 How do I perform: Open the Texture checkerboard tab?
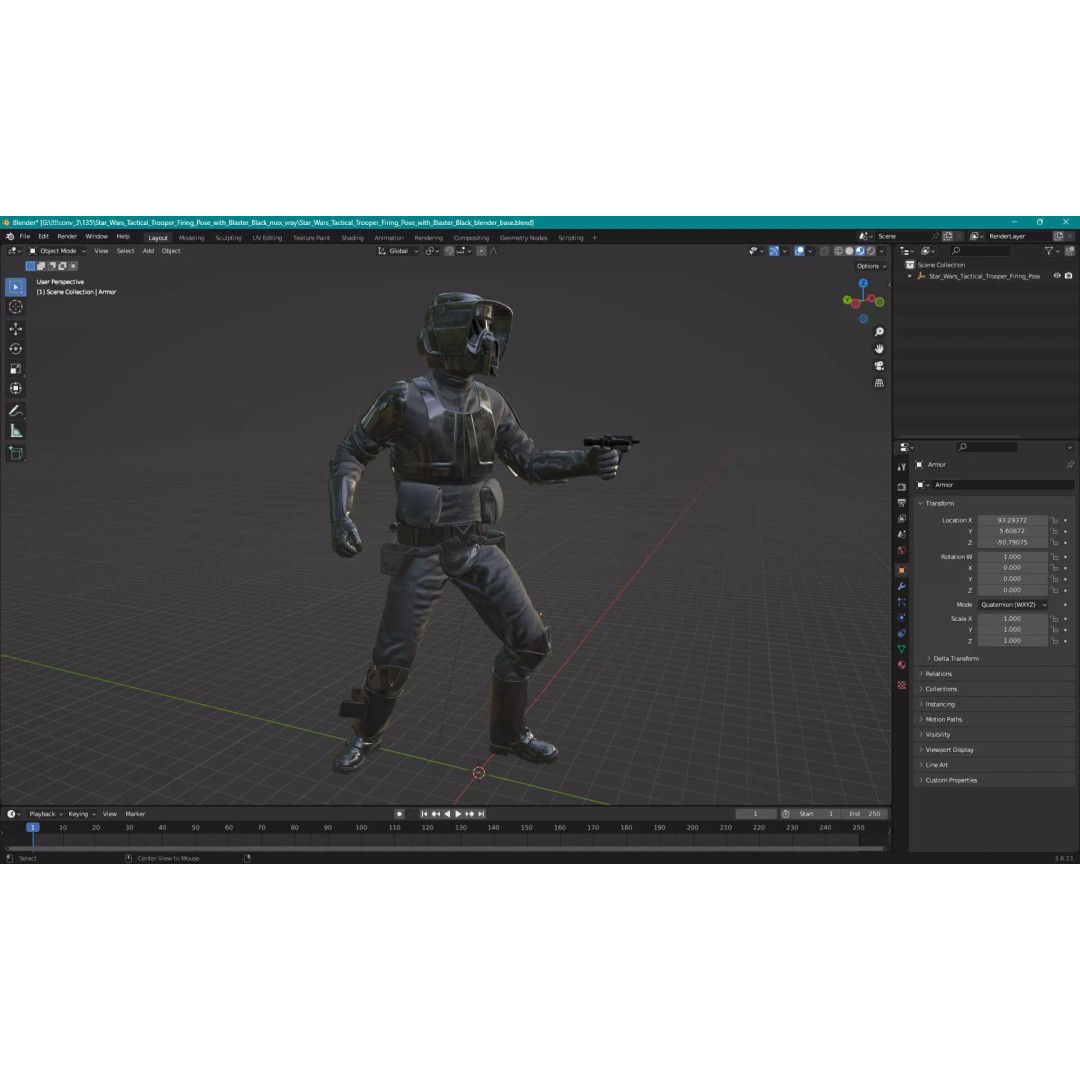click(x=902, y=685)
